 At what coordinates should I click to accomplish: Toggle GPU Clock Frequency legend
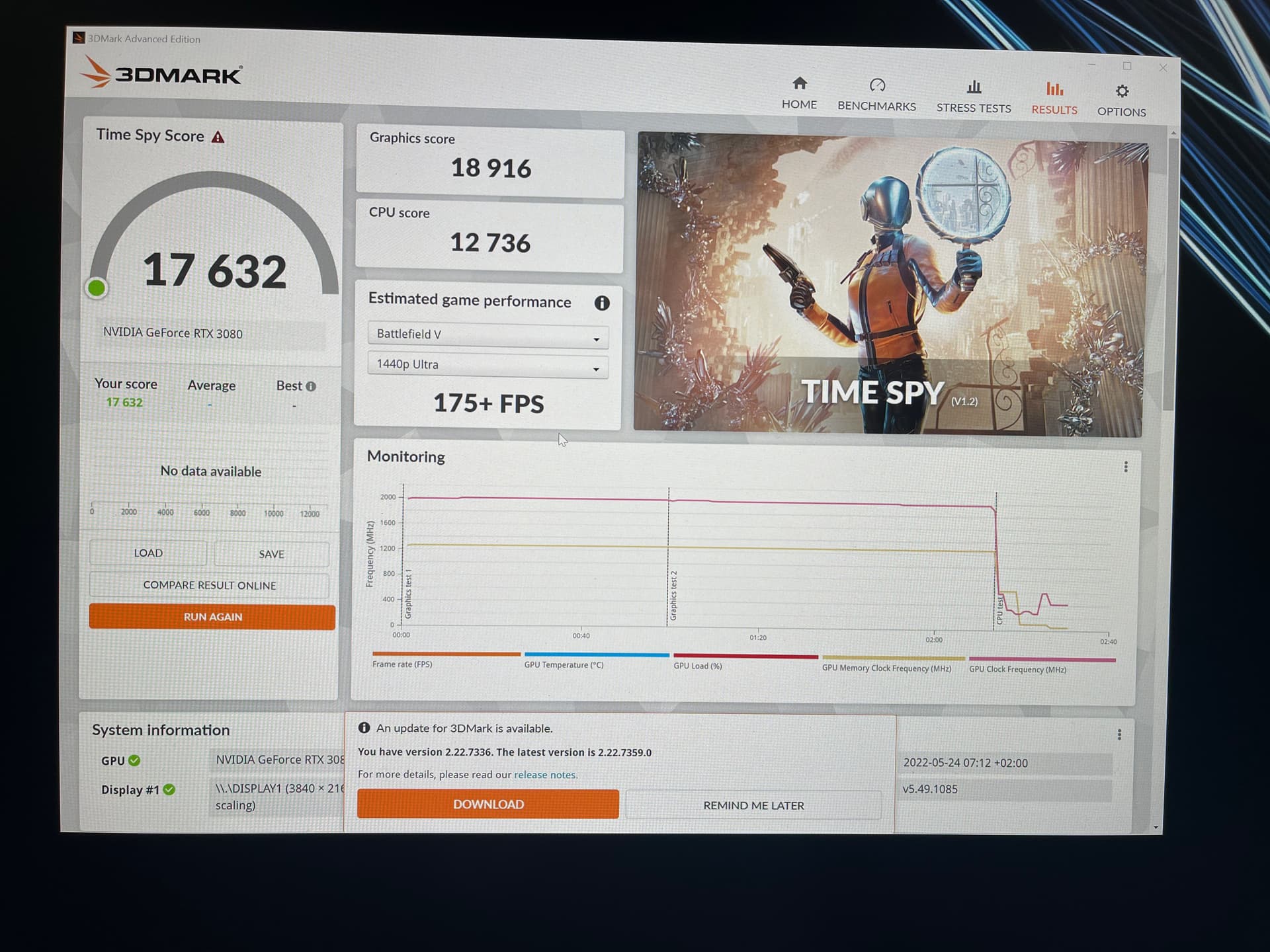coord(1042,665)
